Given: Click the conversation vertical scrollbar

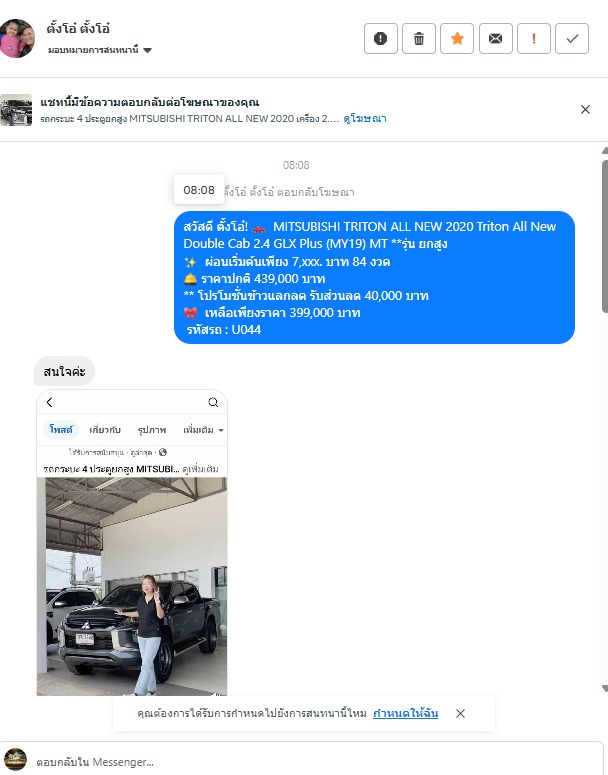Looking at the screenshot, I should (605, 236).
